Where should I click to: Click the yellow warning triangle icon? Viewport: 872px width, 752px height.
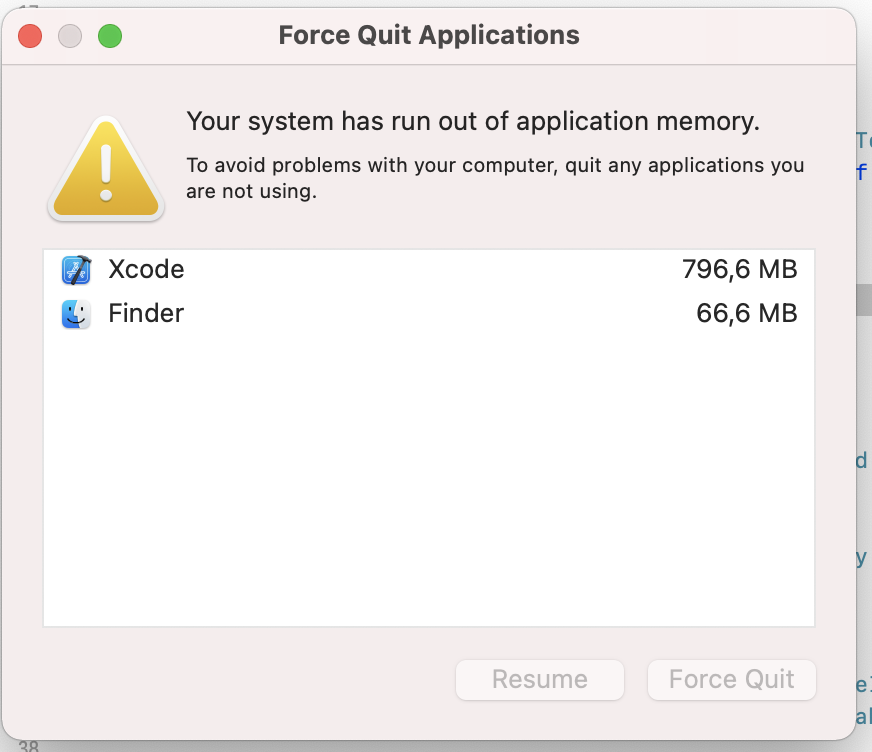click(x=104, y=168)
